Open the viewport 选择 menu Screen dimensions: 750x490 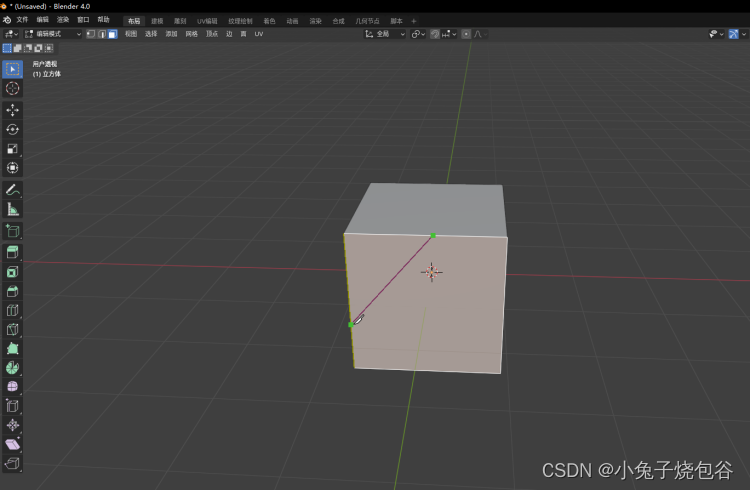[x=151, y=34]
